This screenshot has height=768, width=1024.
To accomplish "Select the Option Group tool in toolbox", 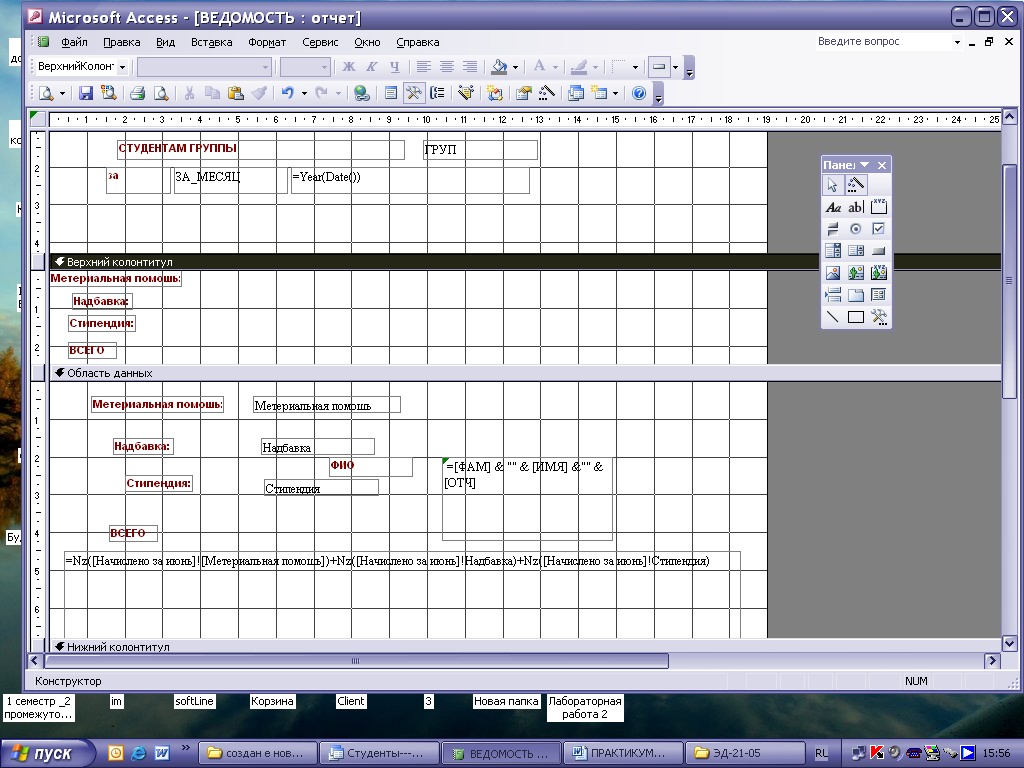I will coord(879,208).
